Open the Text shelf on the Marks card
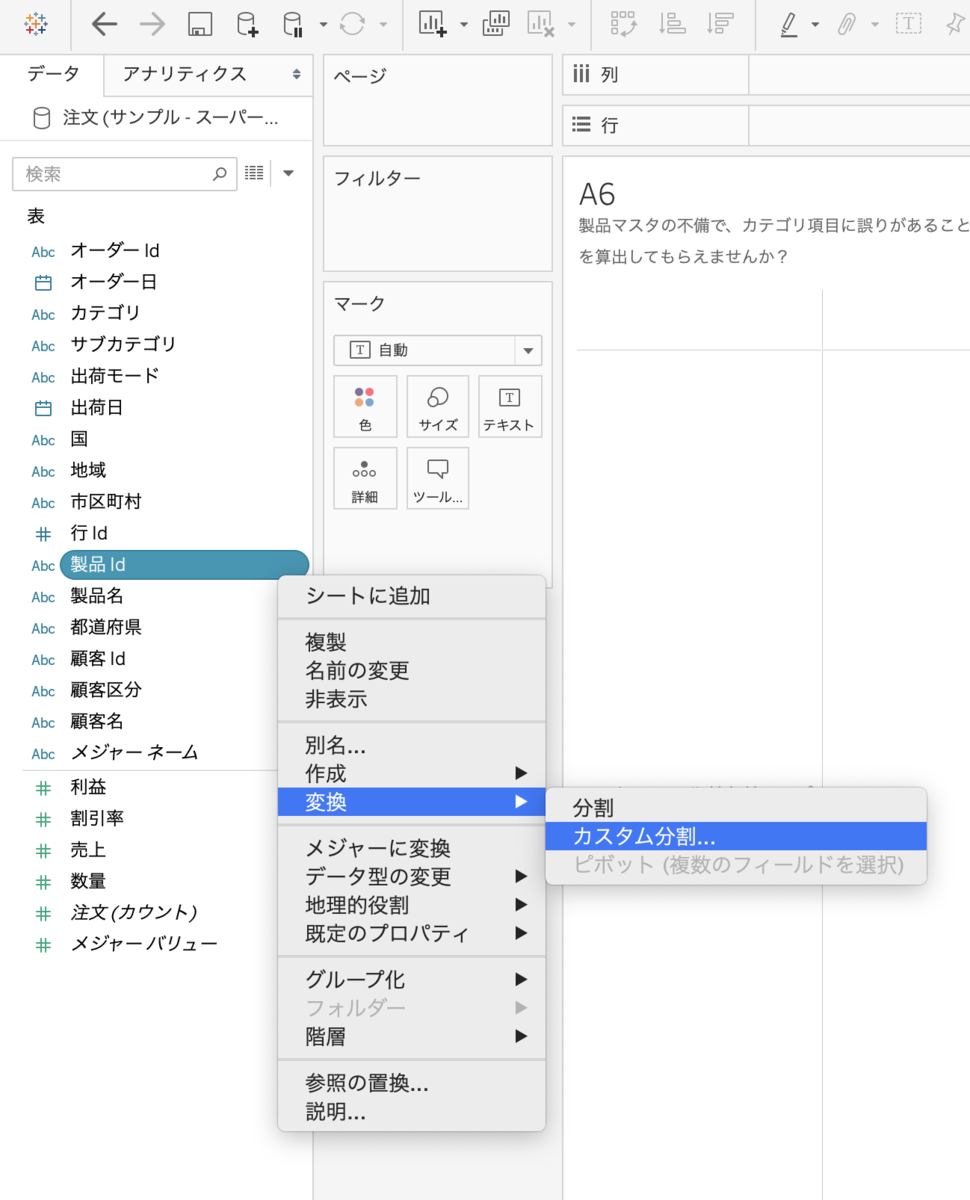 pos(509,406)
